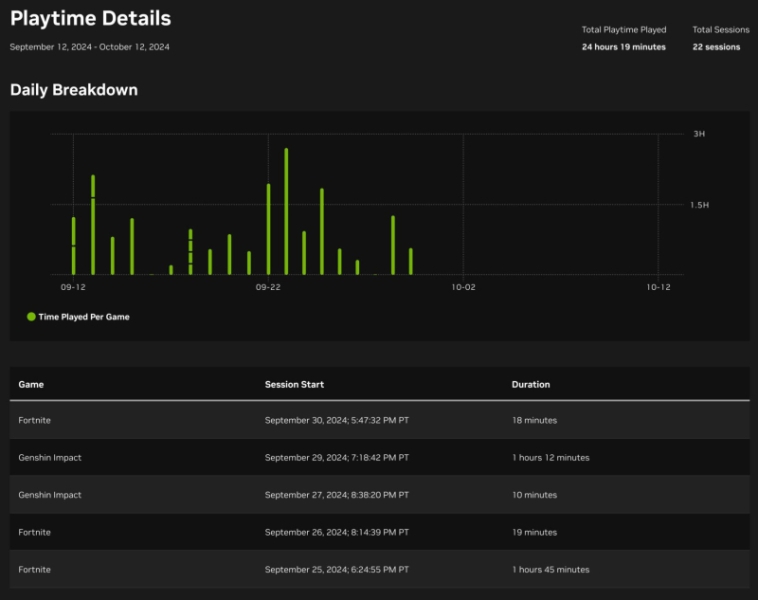Click the green Time Played Per Game legend dot
Image resolution: width=758 pixels, height=600 pixels.
31,317
